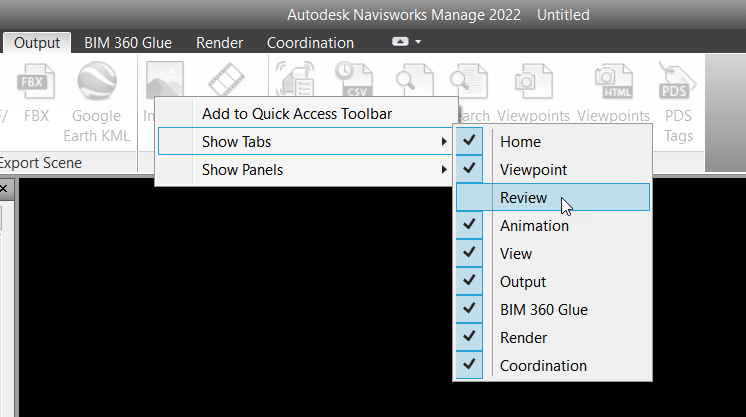Image resolution: width=746 pixels, height=417 pixels.
Task: Click the CSV timeliner export icon
Action: 354,79
